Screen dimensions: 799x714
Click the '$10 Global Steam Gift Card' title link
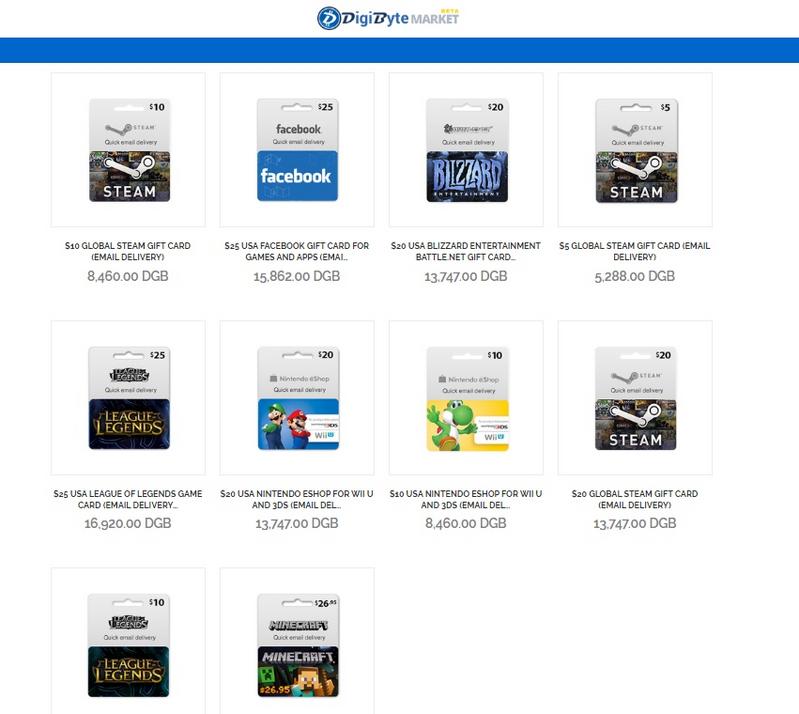tap(128, 251)
